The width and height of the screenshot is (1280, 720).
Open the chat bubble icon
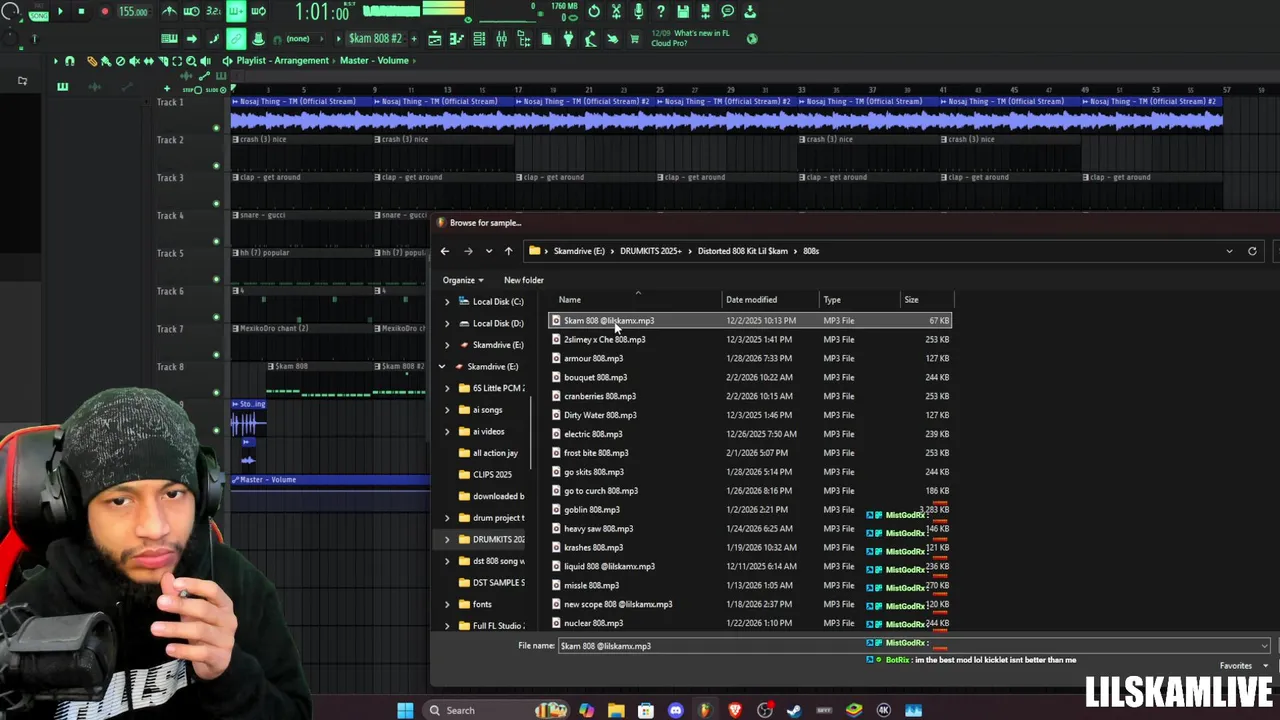pos(727,12)
